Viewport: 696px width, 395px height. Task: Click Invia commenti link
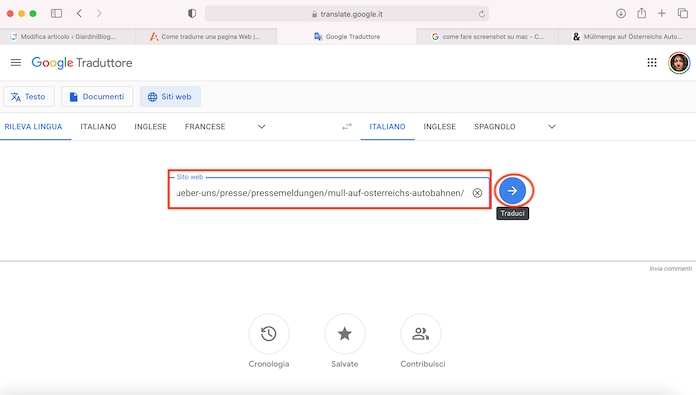[x=670, y=269]
